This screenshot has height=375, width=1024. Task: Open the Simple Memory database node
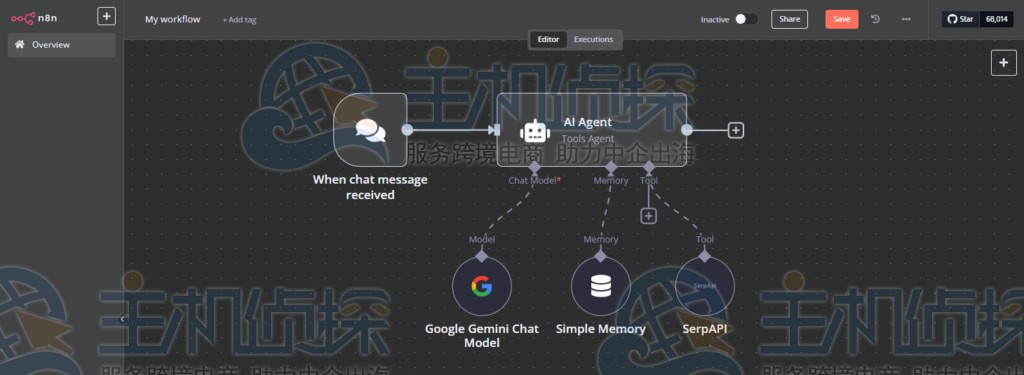[600, 286]
